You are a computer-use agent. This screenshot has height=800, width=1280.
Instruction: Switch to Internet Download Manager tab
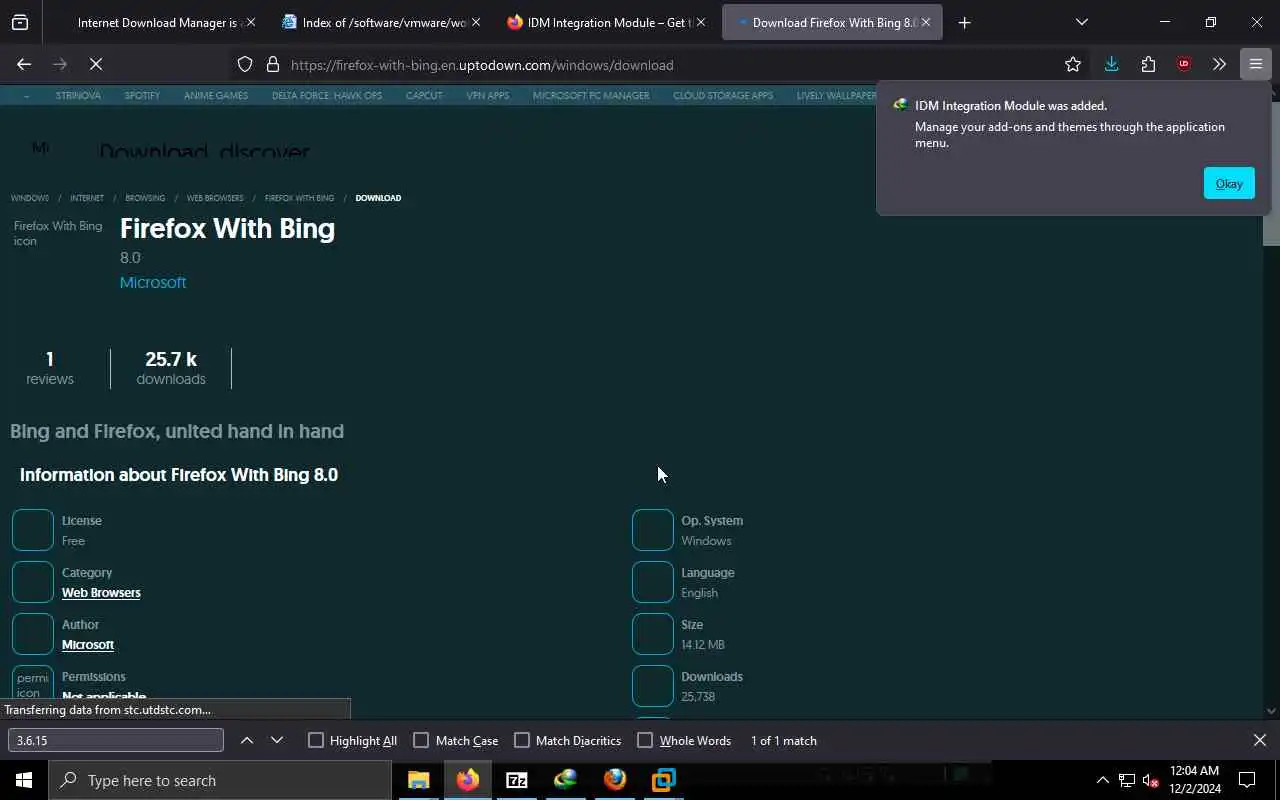[155, 22]
